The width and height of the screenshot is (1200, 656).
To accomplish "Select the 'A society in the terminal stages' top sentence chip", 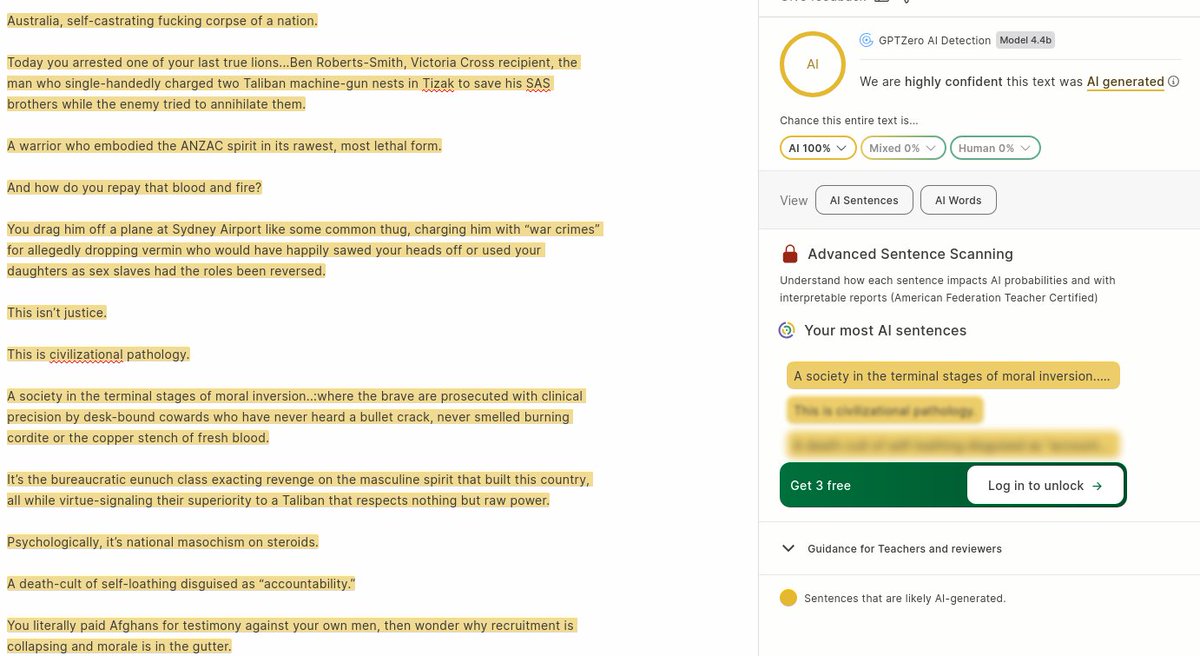I will tap(953, 376).
